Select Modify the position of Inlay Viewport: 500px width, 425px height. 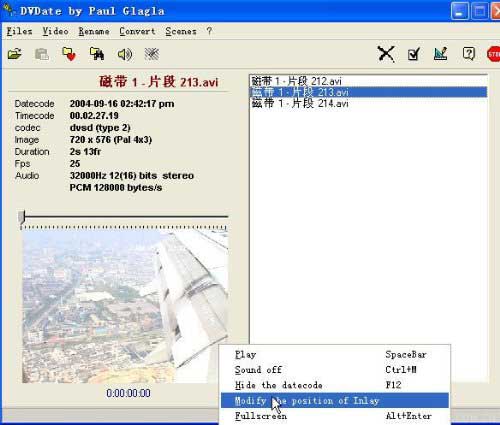pos(335,400)
